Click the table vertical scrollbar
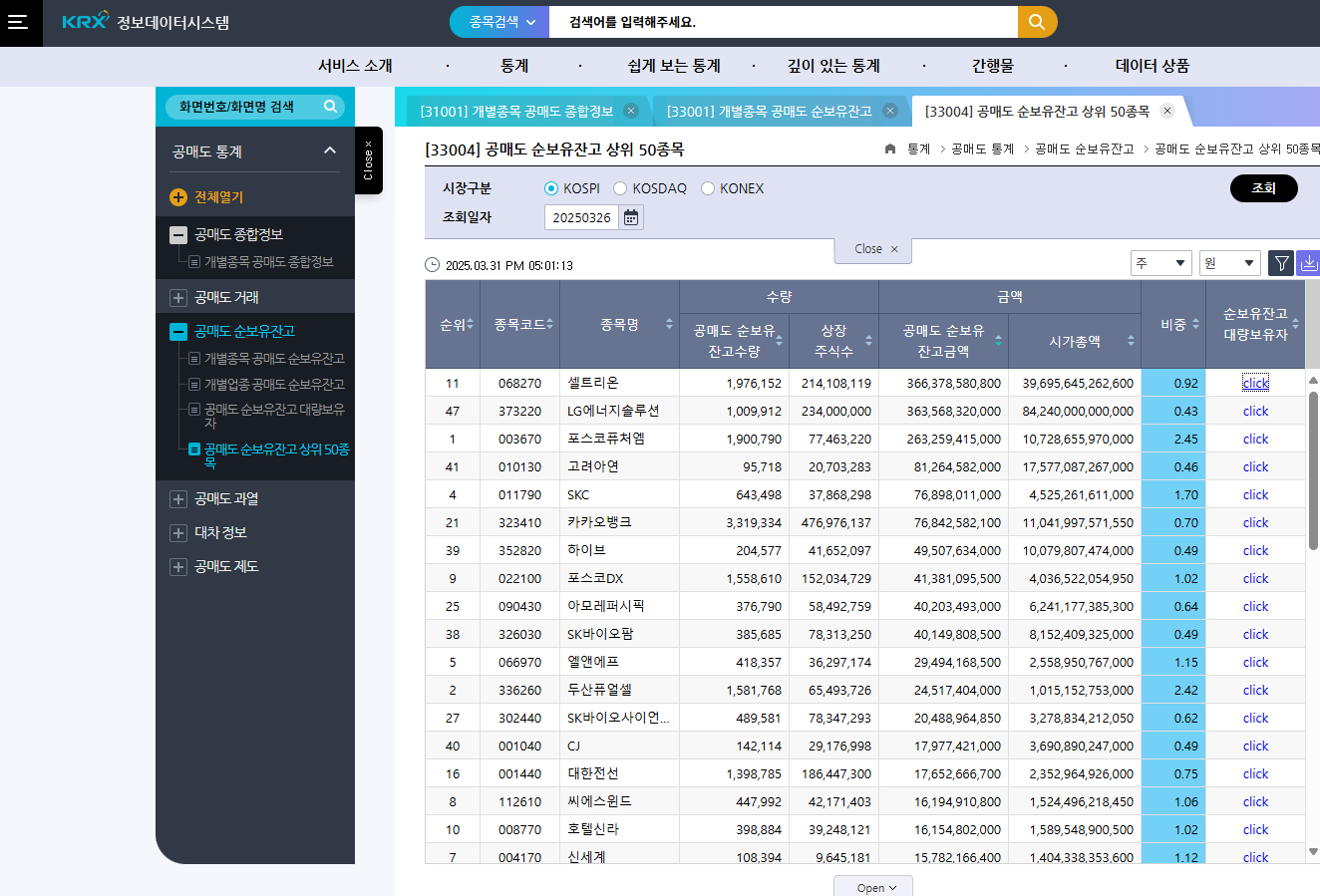The width and height of the screenshot is (1320, 896). click(x=1313, y=470)
